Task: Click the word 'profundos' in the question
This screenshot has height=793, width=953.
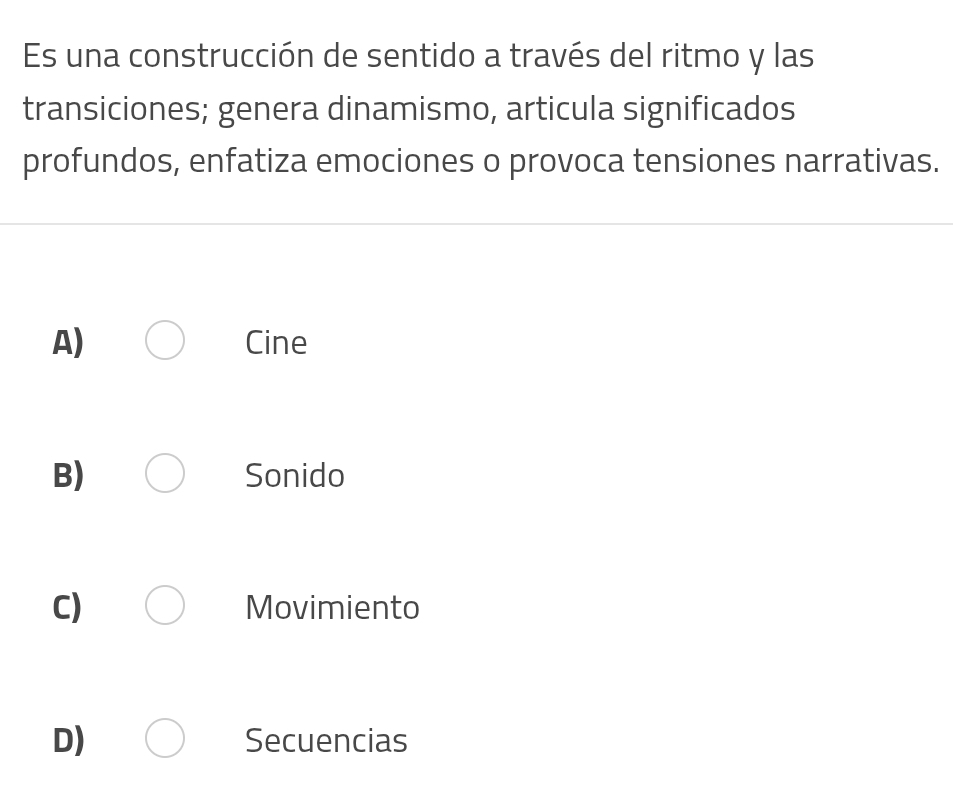Action: coord(100,161)
